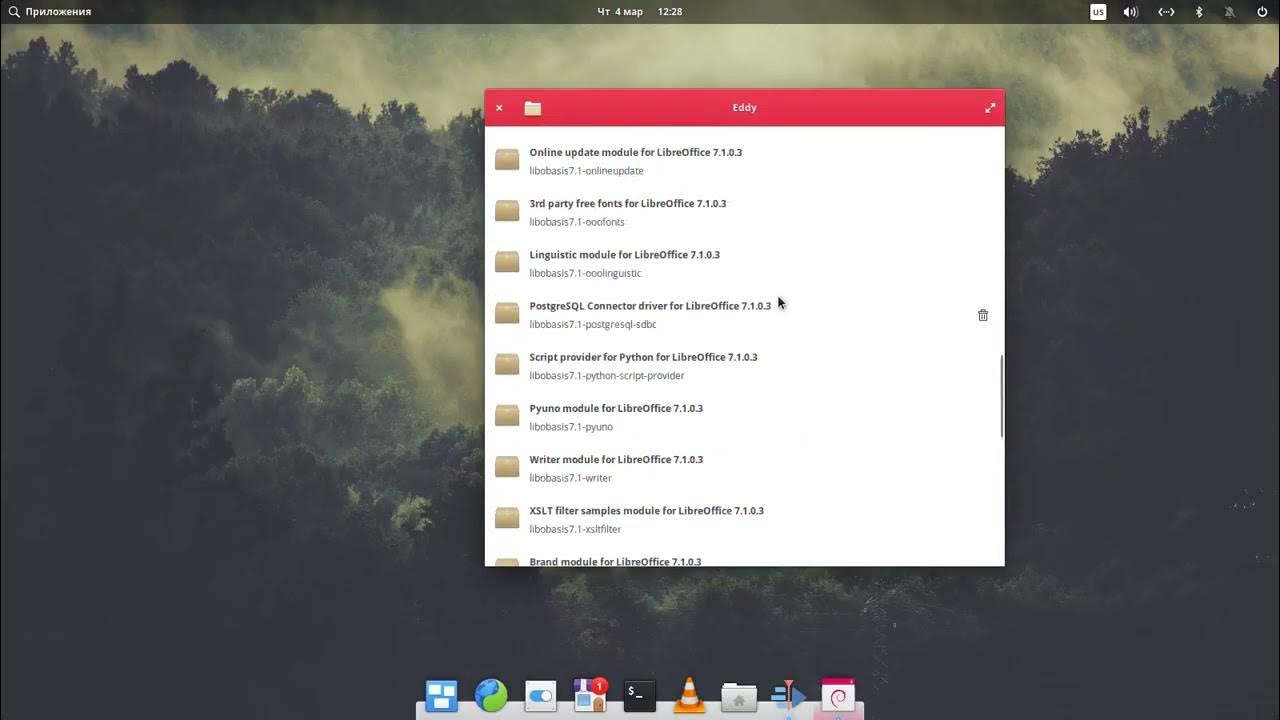Viewport: 1280px width, 720px height.
Task: Open the blue arrow app in dock
Action: [789, 695]
